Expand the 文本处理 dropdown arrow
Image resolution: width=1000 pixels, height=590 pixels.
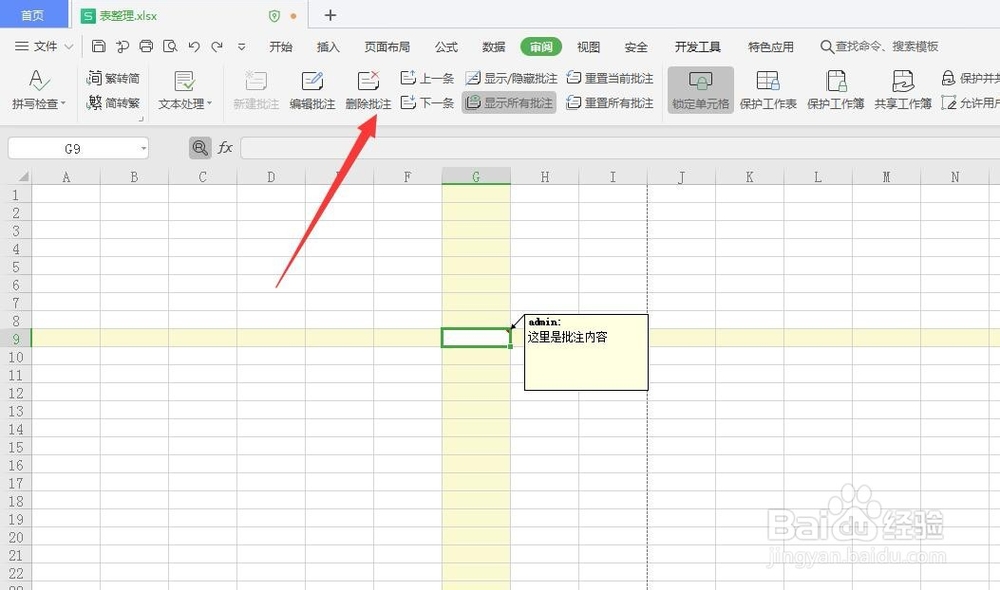tap(210, 103)
